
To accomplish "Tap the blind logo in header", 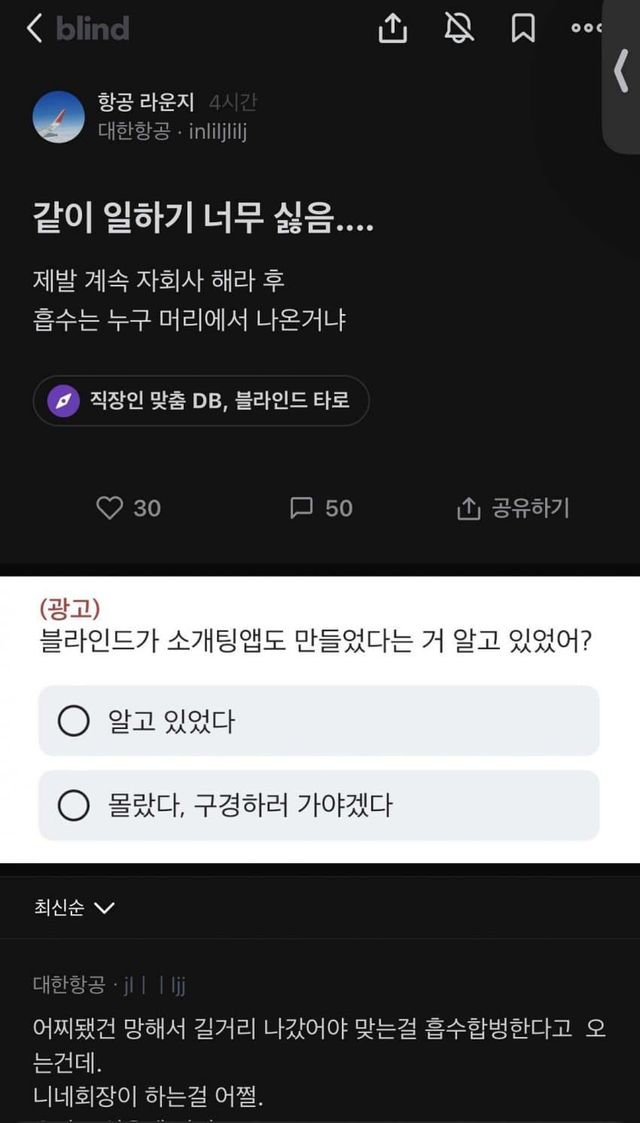I will click(x=92, y=29).
